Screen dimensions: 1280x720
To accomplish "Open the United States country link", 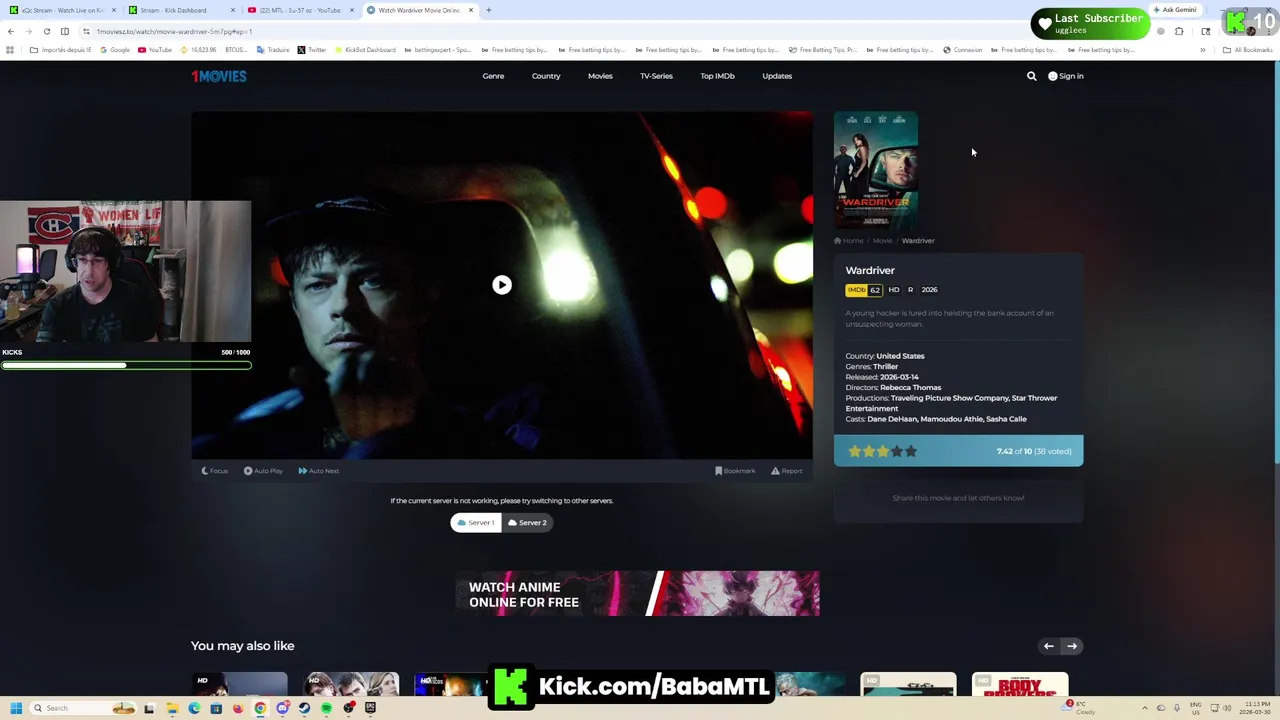I will click(x=900, y=356).
